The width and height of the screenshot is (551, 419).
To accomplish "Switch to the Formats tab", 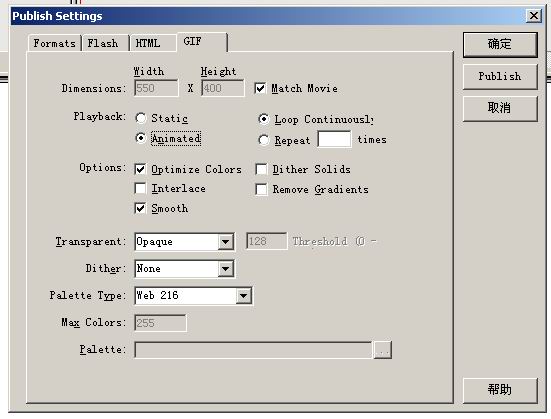I will point(54,43).
